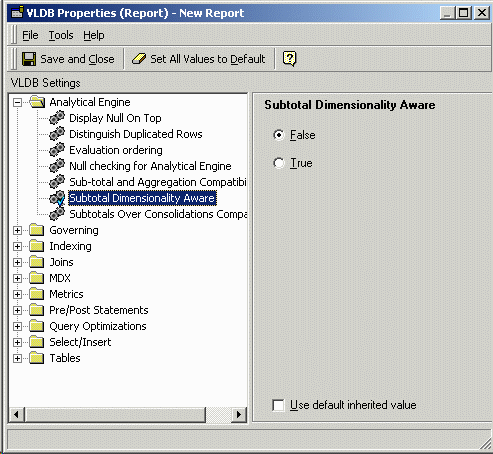Minimize the VLDB Properties window
The image size is (493, 454).
447,13
